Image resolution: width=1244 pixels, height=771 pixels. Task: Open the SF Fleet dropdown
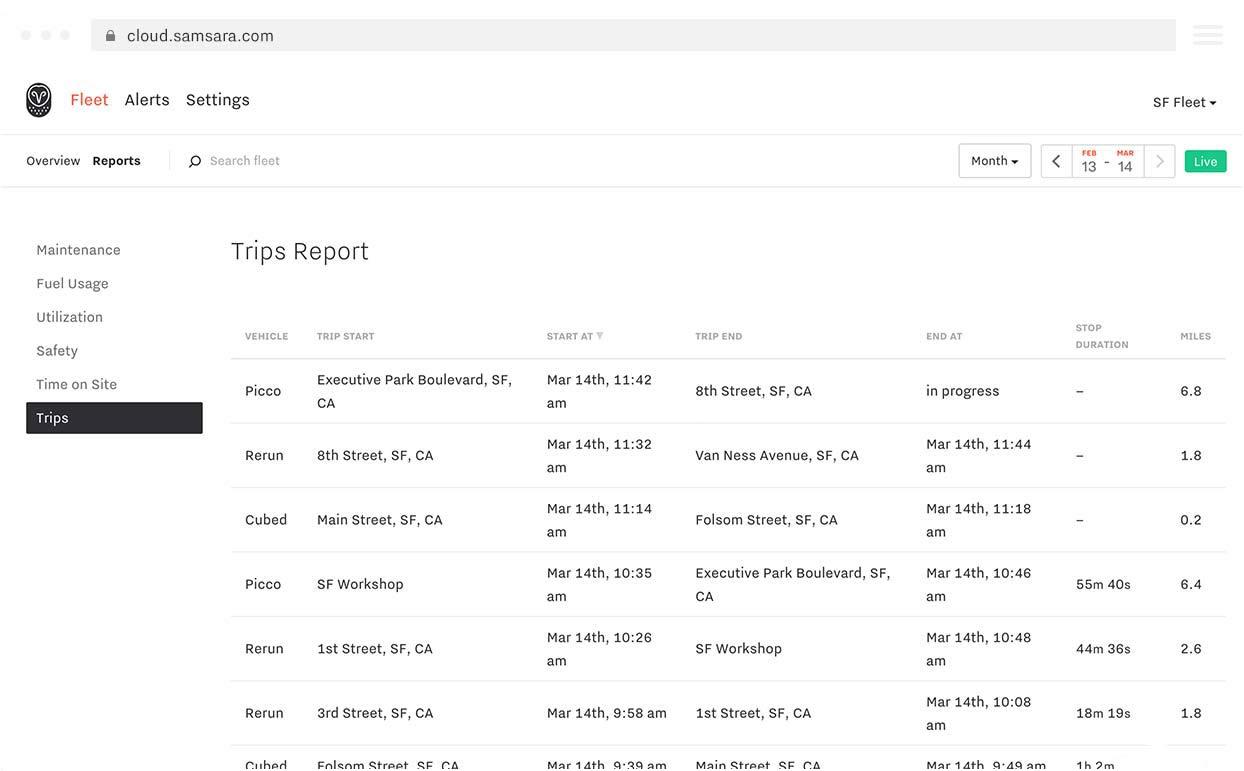[x=1185, y=102]
